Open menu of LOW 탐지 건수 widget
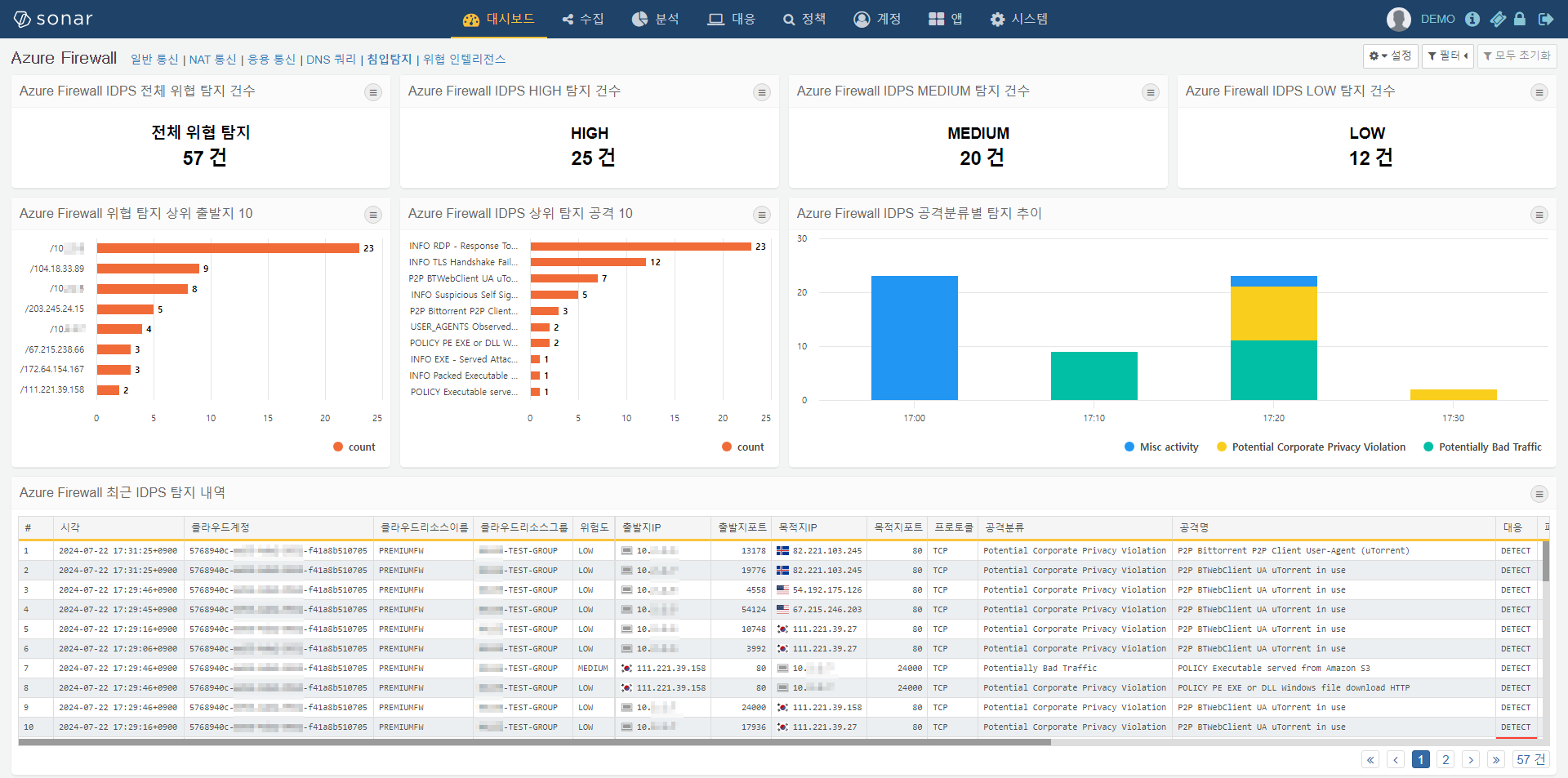1568x778 pixels. [1539, 92]
